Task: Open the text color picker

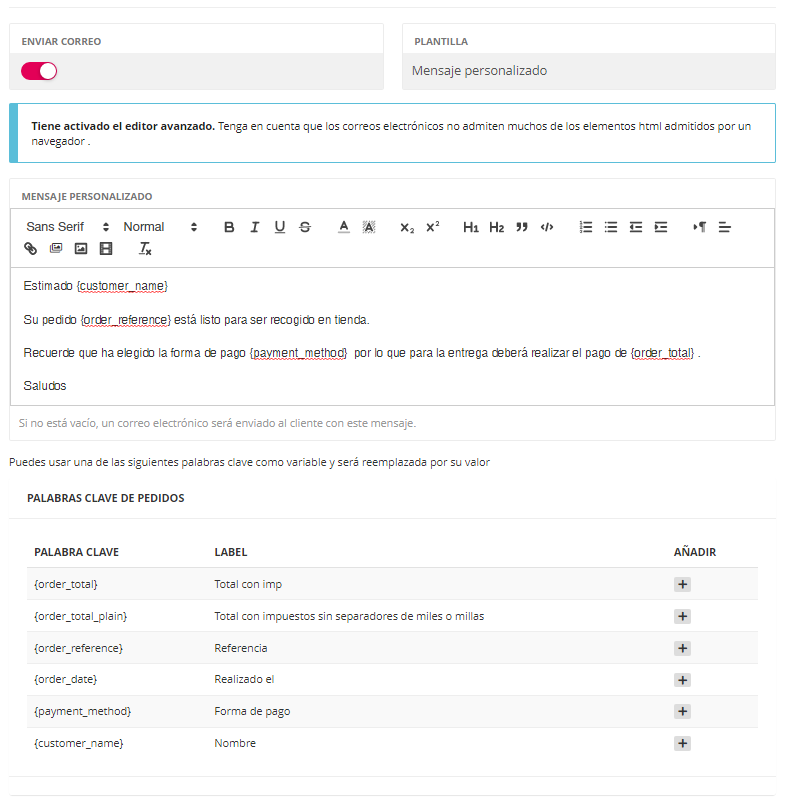Action: (x=343, y=227)
